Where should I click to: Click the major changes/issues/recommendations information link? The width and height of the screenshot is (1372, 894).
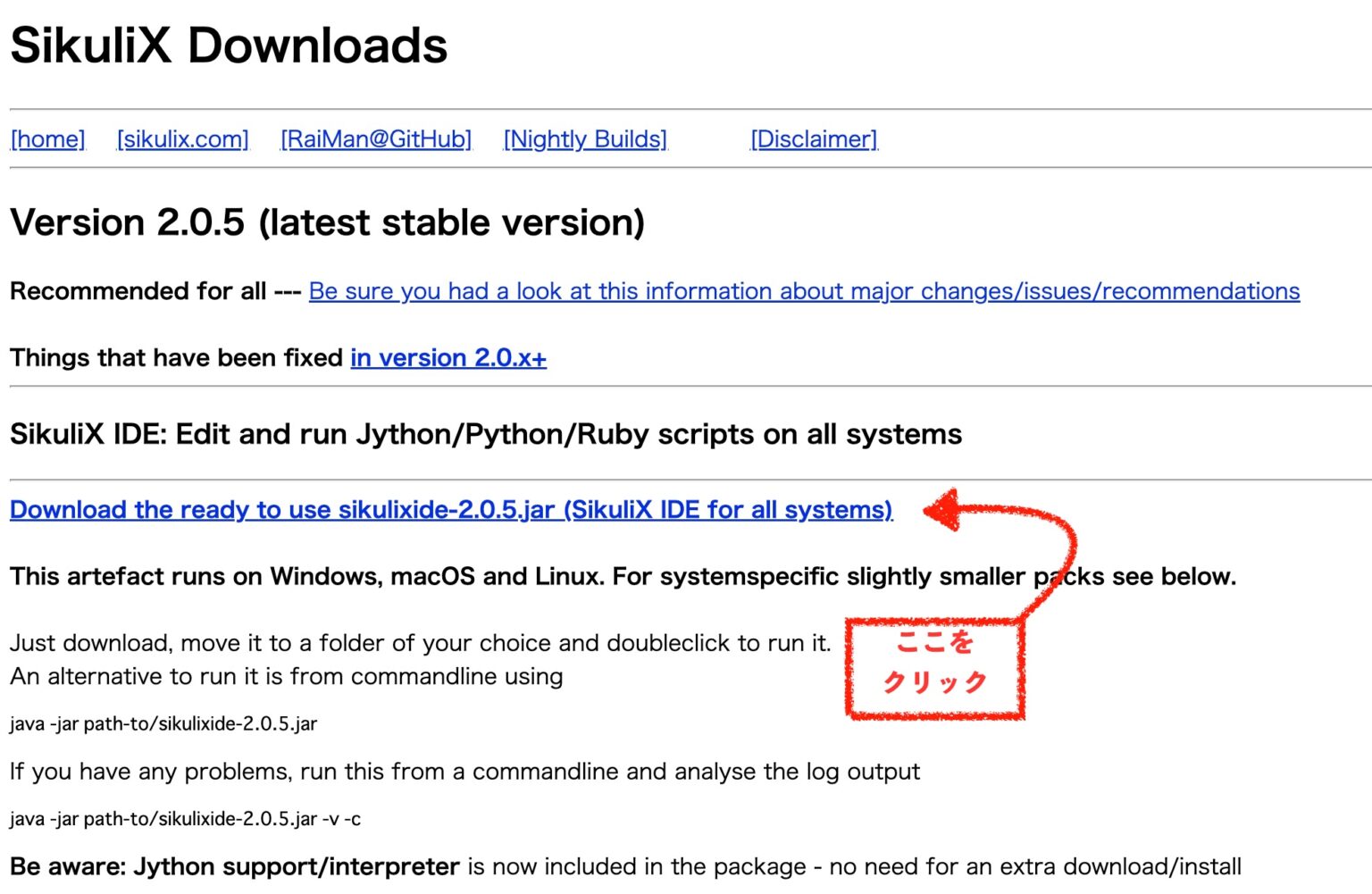click(x=804, y=291)
